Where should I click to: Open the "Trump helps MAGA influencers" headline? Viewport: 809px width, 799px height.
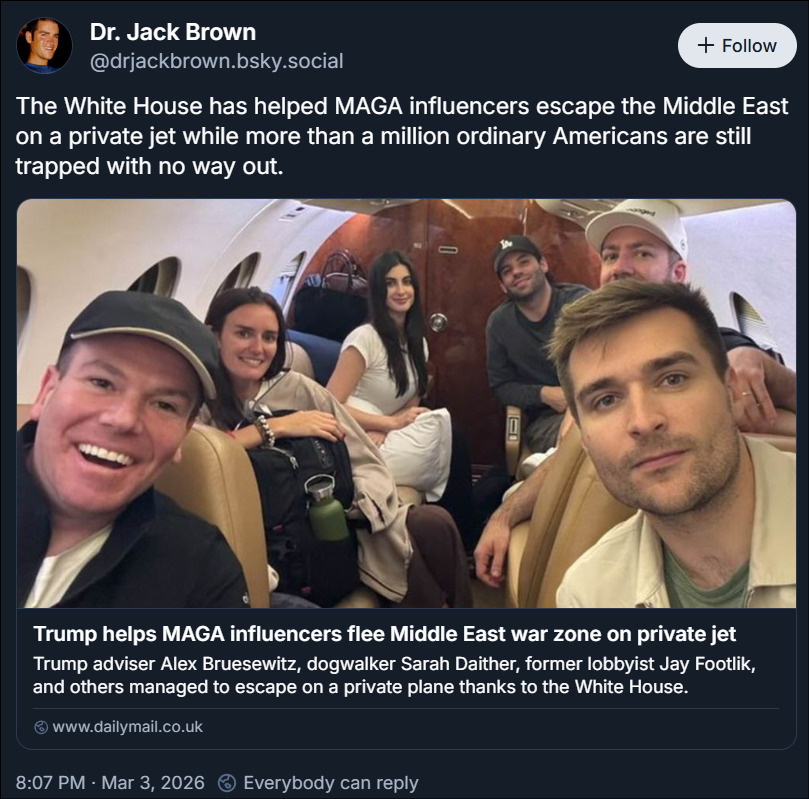384,634
